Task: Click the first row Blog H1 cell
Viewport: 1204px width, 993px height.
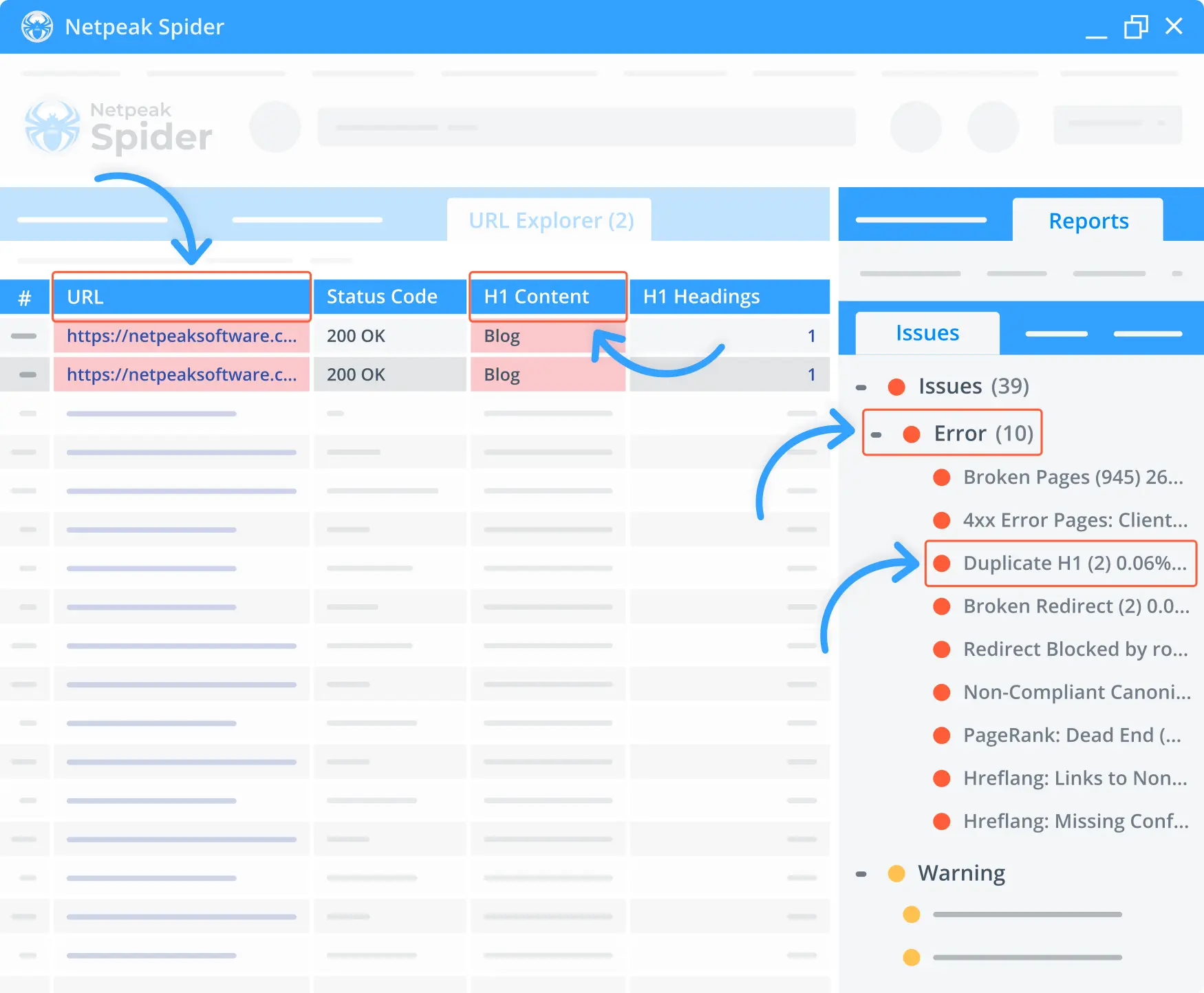Action: point(548,336)
